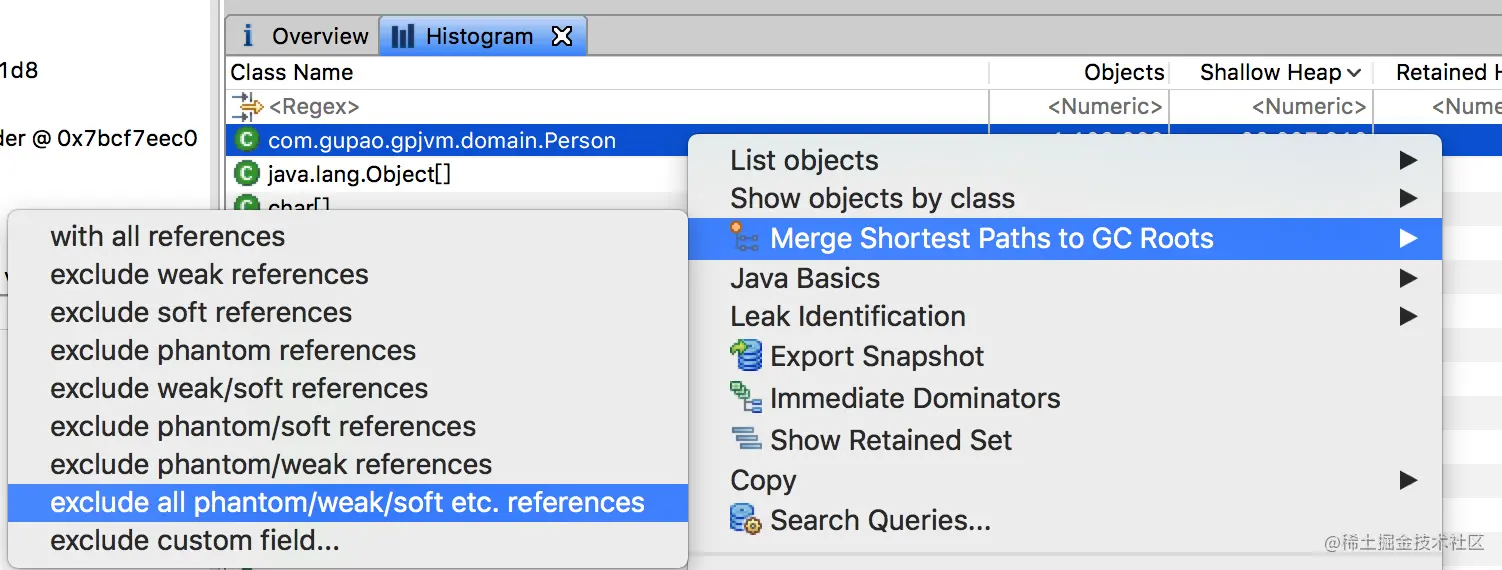
Task: Click the Search Queries icon
Action: (x=746, y=520)
